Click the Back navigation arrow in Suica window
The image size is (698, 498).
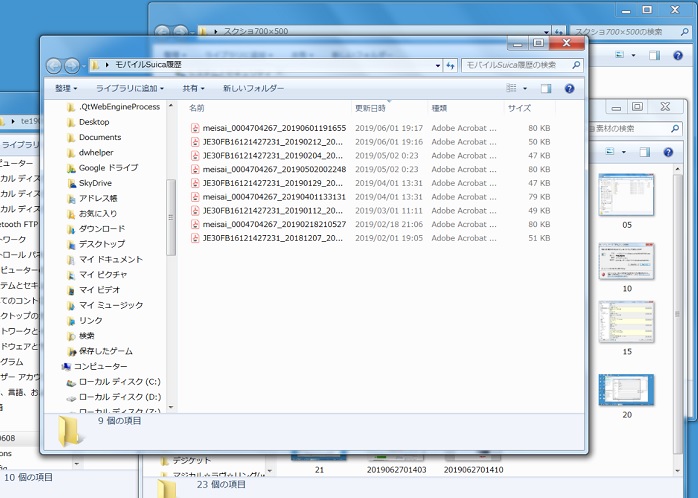(54, 66)
